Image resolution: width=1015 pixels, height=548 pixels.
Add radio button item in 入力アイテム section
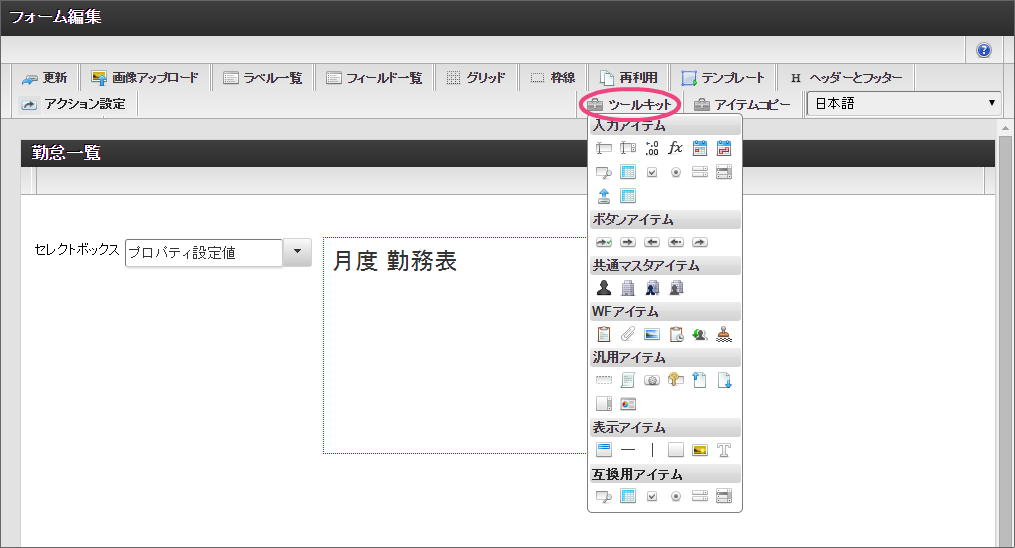point(676,172)
